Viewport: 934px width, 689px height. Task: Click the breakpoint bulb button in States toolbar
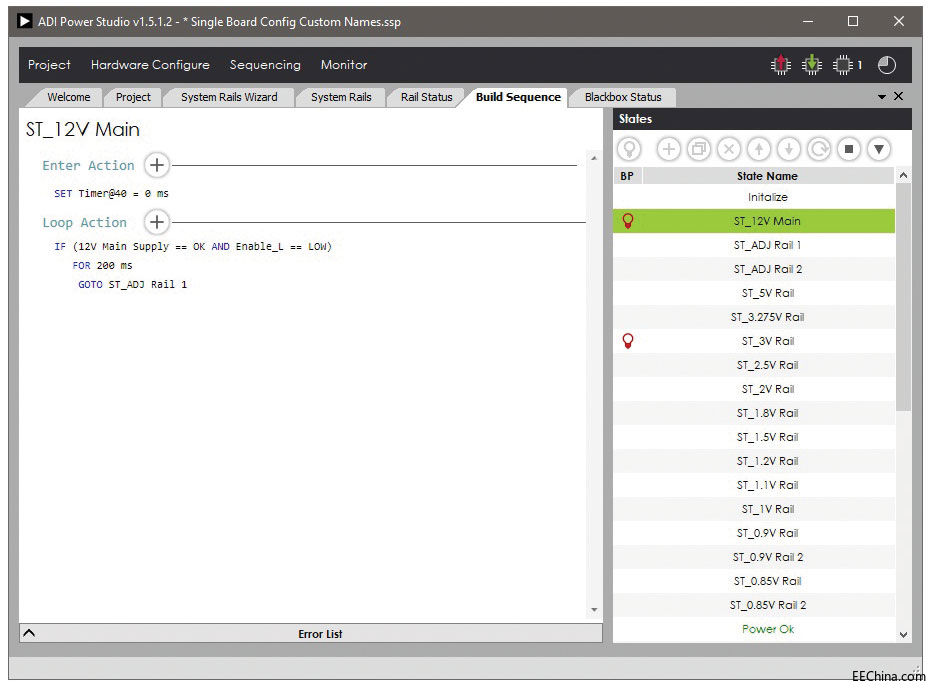click(629, 149)
